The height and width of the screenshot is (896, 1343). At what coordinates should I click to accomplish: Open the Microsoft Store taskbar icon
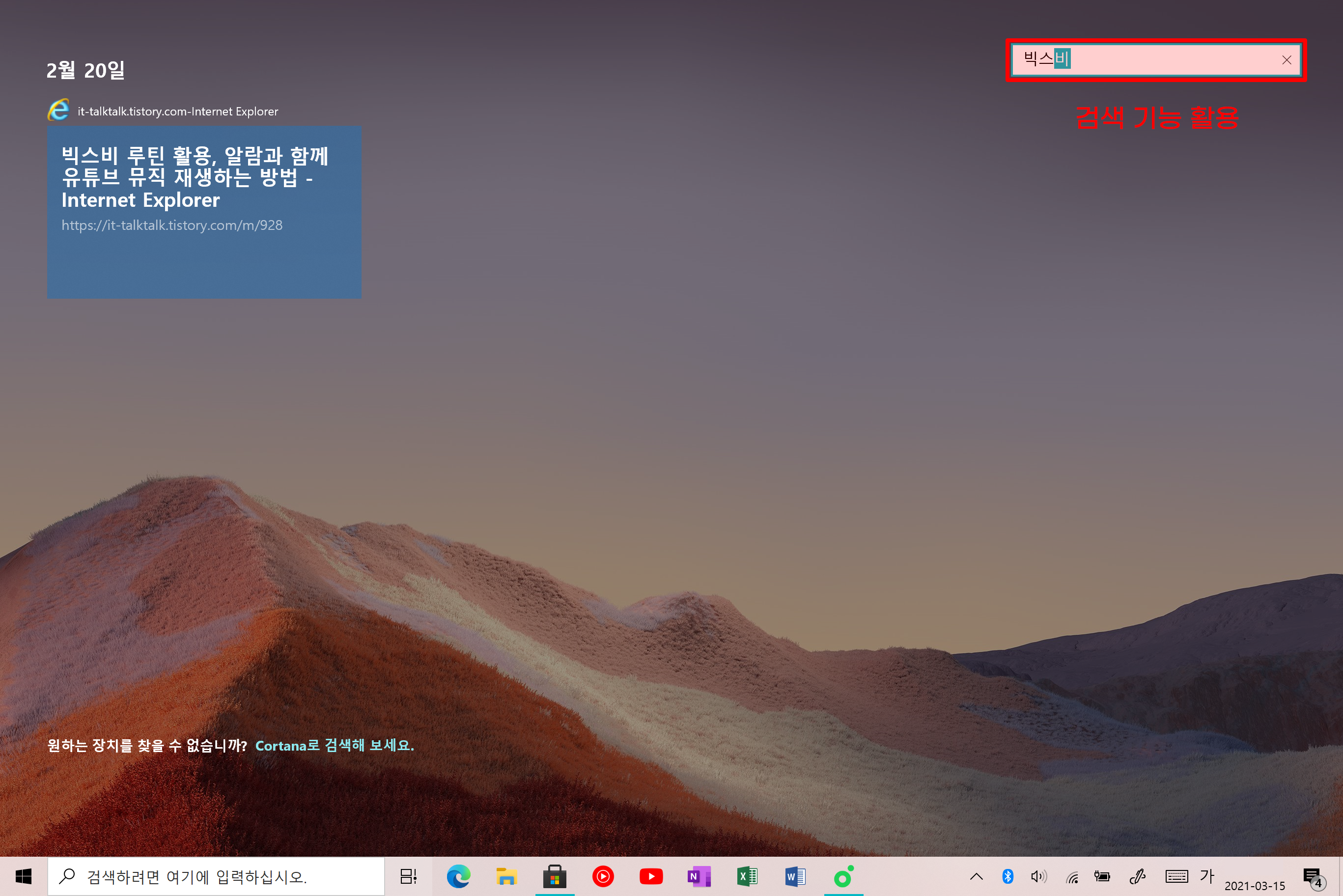point(554,876)
